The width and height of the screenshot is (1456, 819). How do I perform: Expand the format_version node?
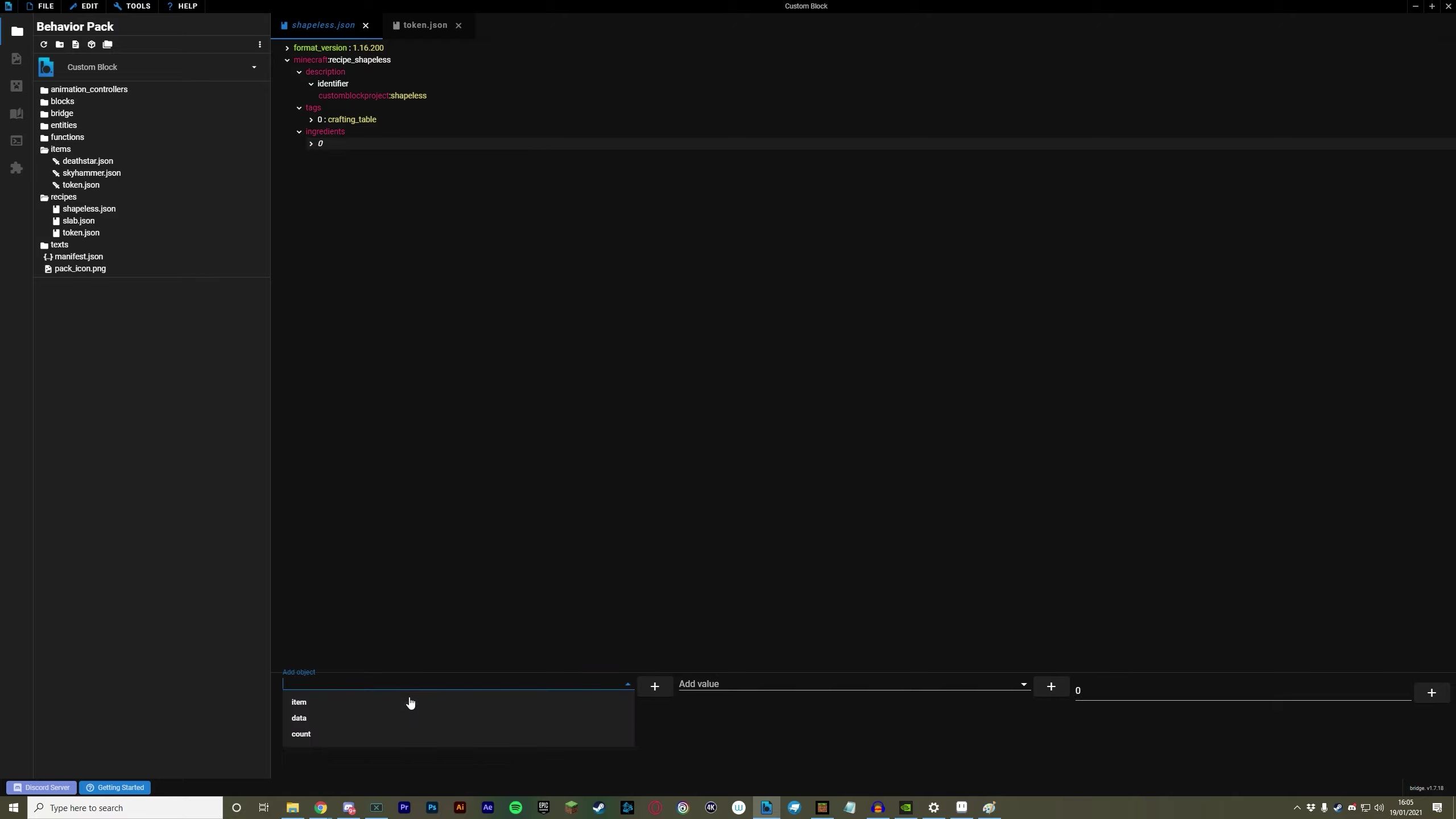click(x=287, y=48)
